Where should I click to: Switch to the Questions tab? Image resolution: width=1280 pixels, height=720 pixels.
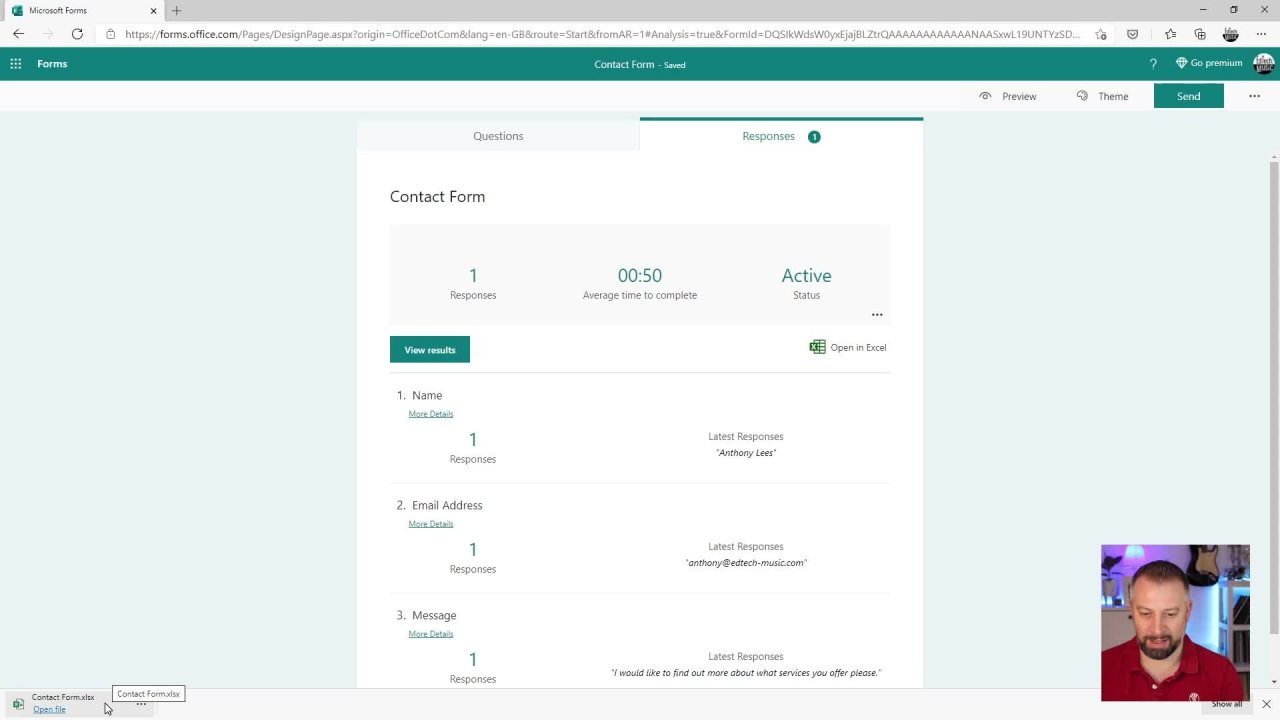pos(498,136)
